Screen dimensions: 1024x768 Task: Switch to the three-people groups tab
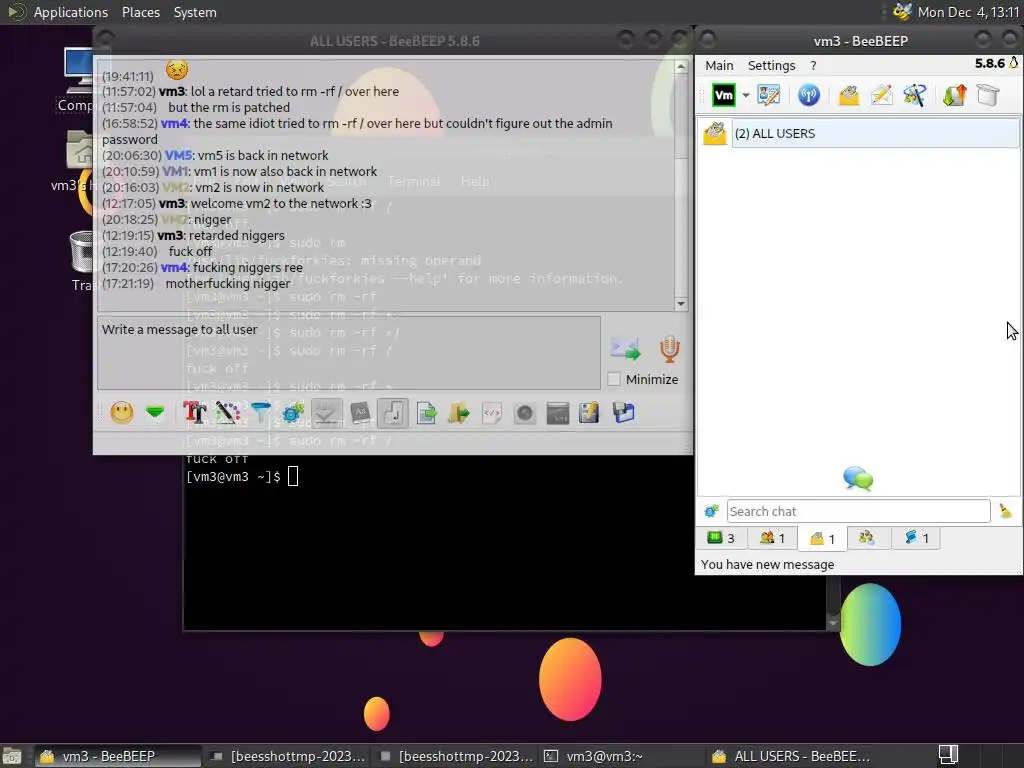[867, 538]
